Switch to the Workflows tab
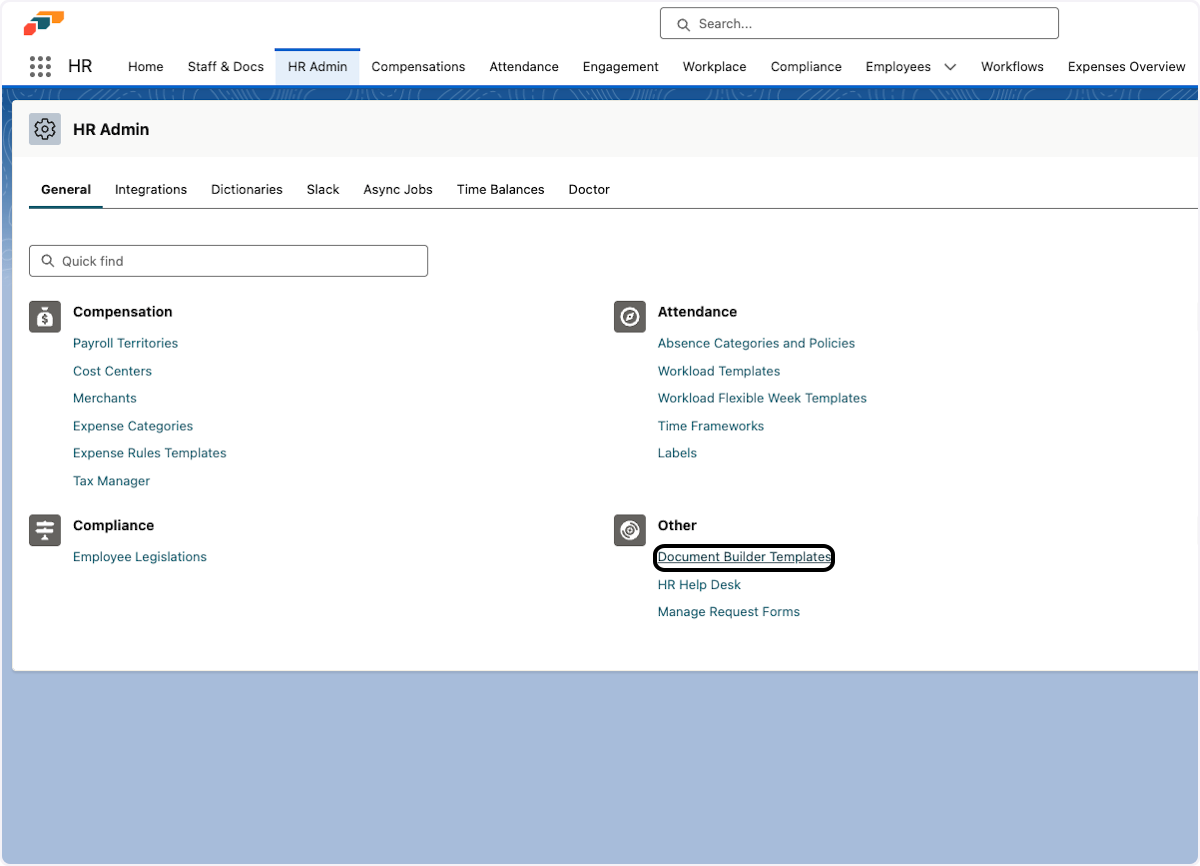This screenshot has width=1200, height=866. (x=1011, y=66)
